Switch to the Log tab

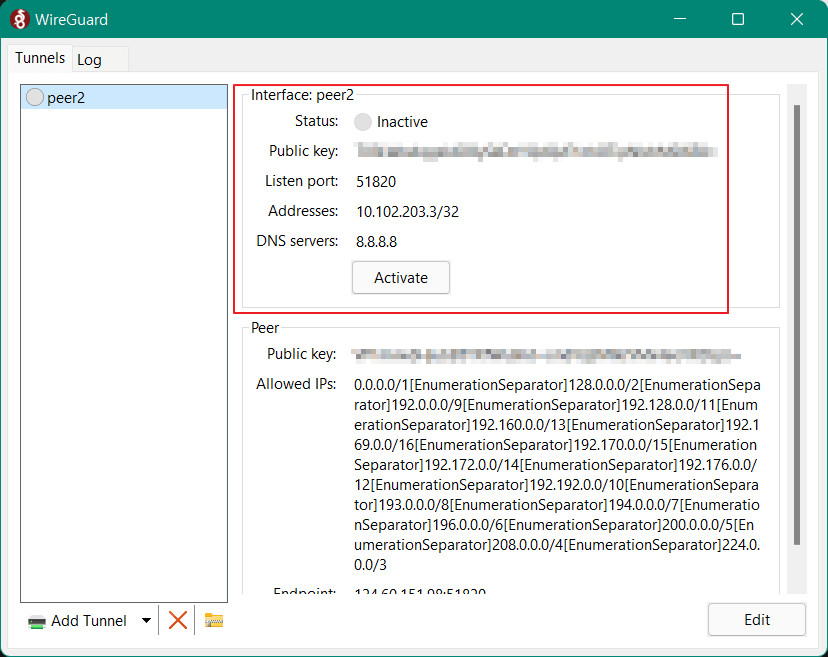100,60
